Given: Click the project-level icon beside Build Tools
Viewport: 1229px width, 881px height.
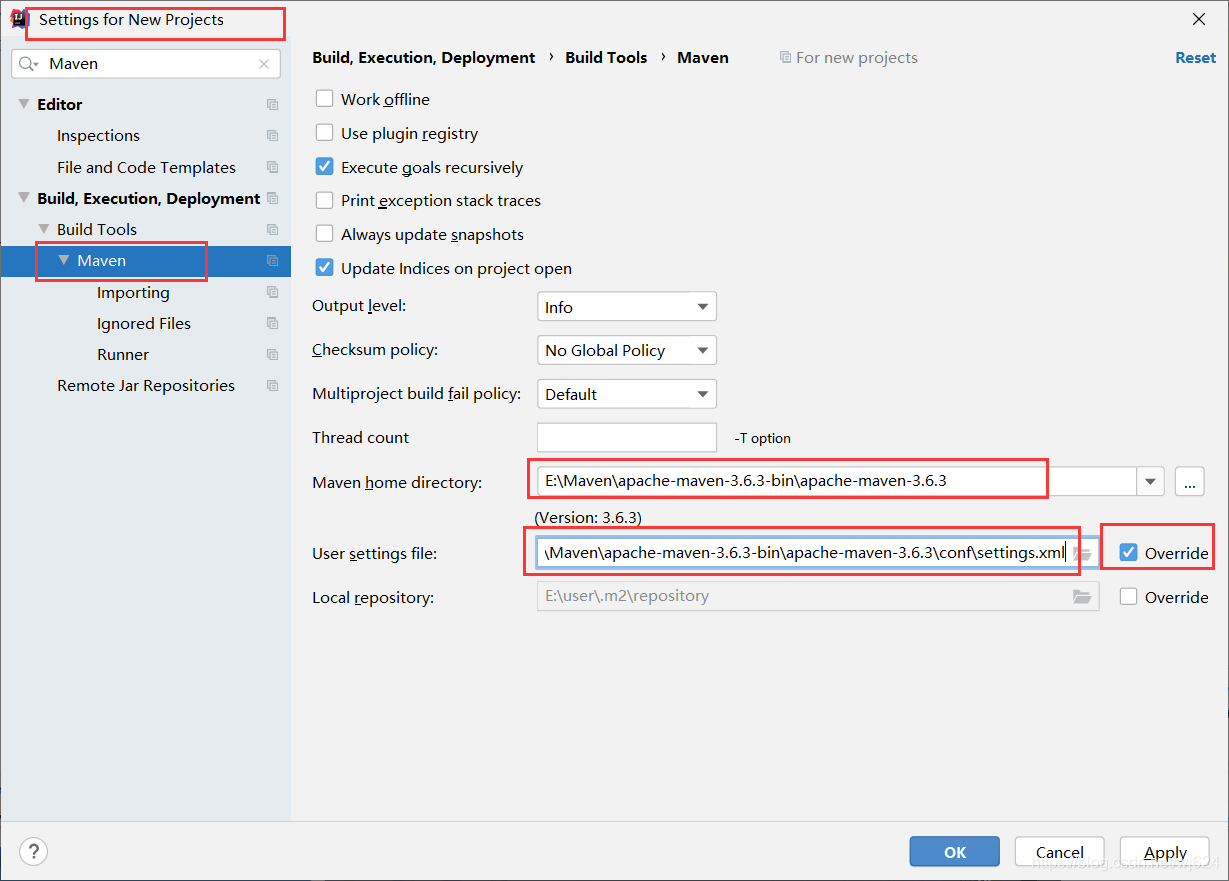Looking at the screenshot, I should pyautogui.click(x=272, y=230).
